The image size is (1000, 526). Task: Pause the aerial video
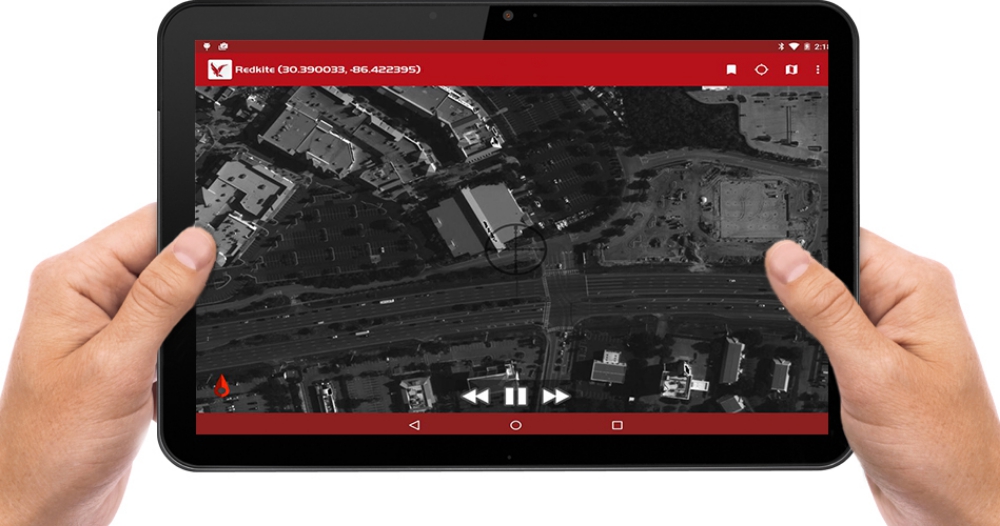pos(515,397)
